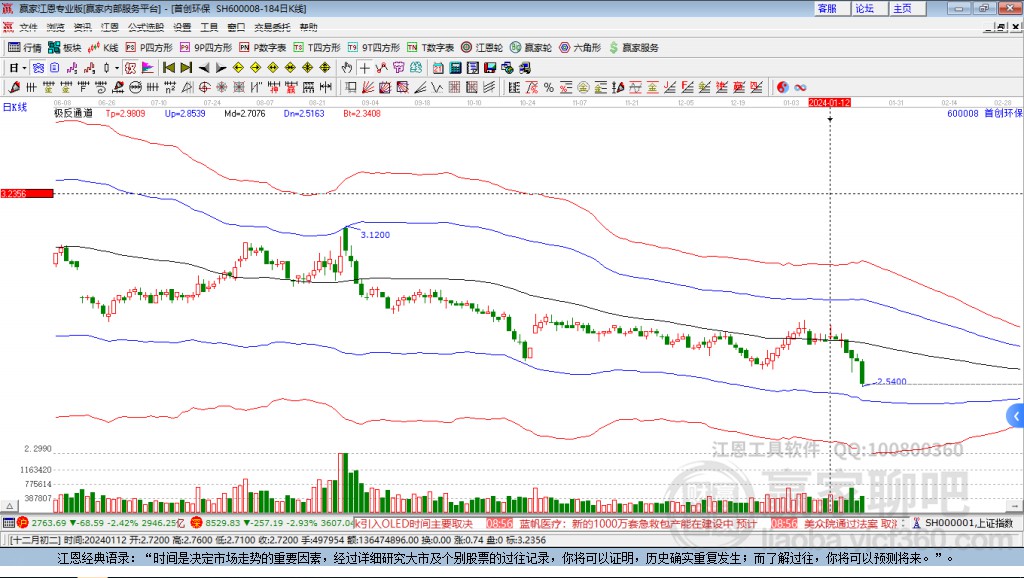The width and height of the screenshot is (1024, 578).
Task: Switch to the K线 candlestick chart
Action: click(x=104, y=47)
